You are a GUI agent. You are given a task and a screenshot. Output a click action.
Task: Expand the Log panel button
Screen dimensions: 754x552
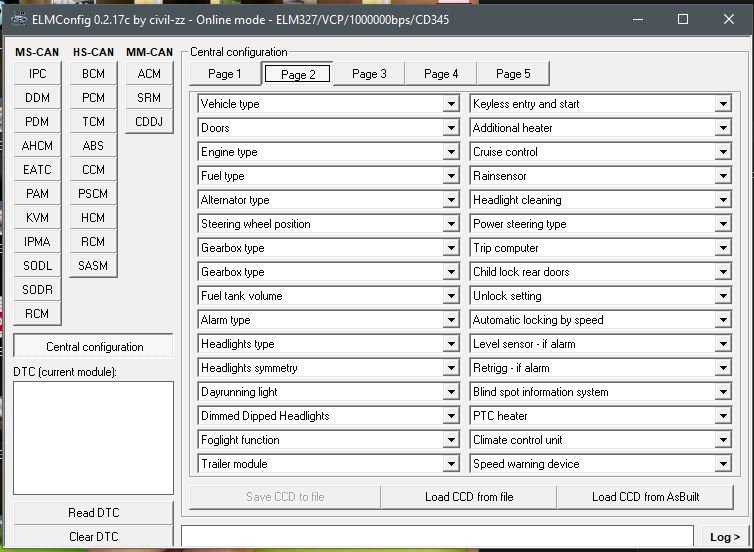pos(725,537)
